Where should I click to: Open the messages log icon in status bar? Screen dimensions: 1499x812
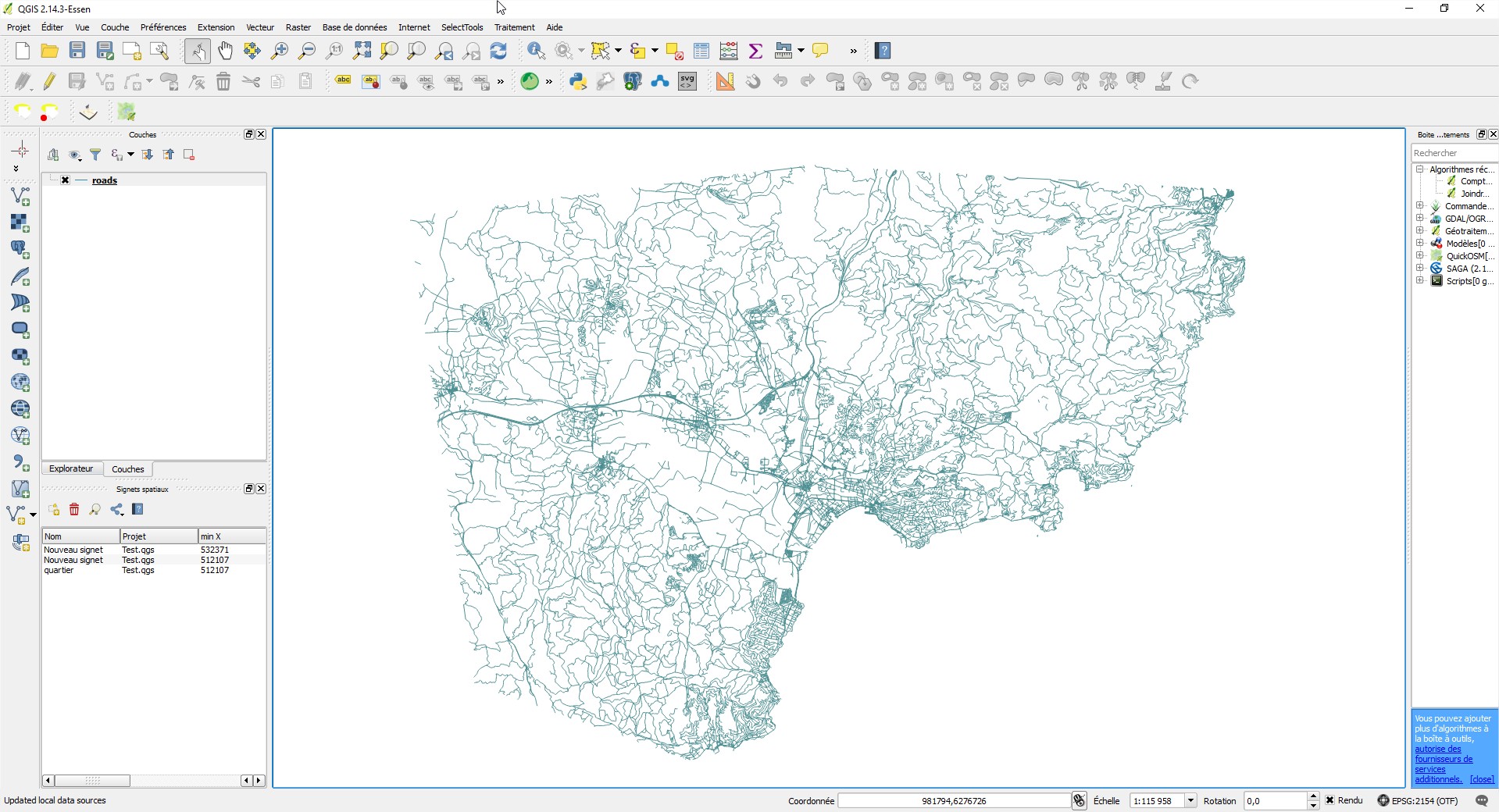point(1482,800)
